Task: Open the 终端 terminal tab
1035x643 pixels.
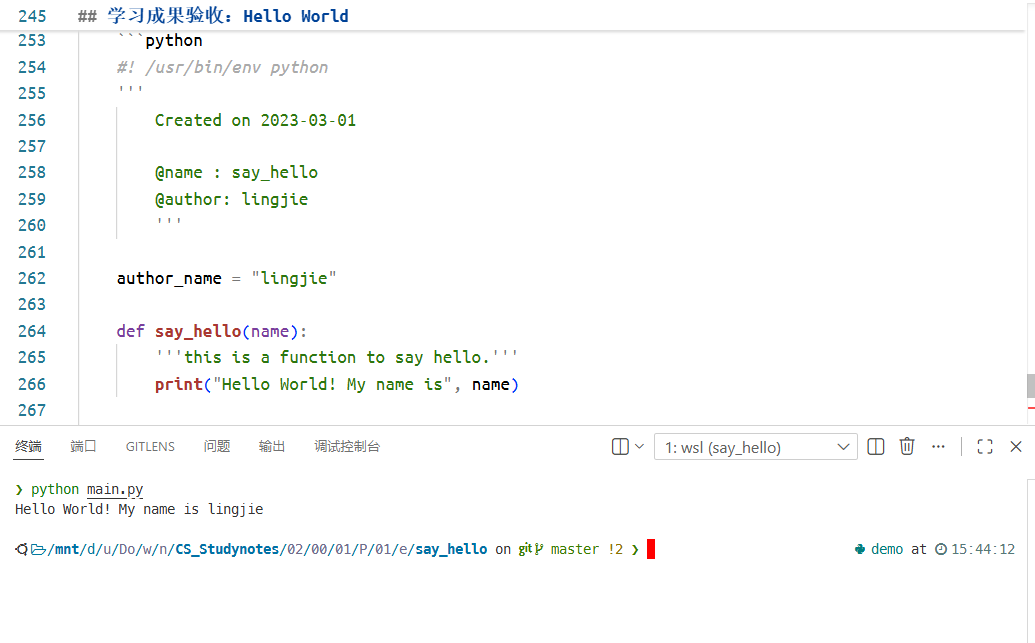Action: tap(28, 447)
